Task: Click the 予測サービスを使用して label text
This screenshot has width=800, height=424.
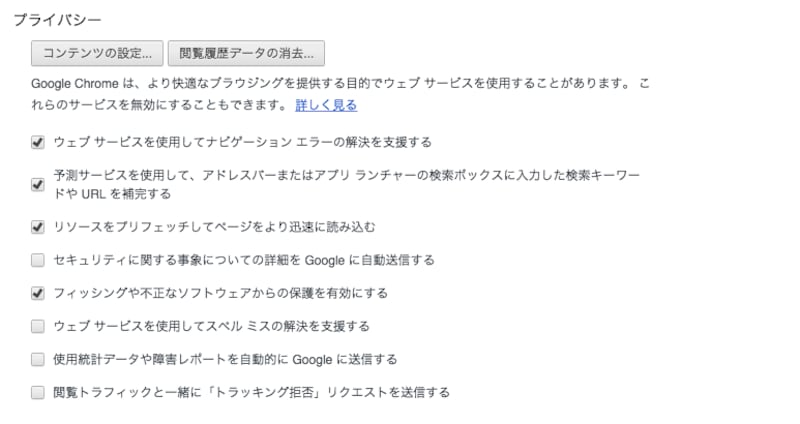Action: (340, 175)
